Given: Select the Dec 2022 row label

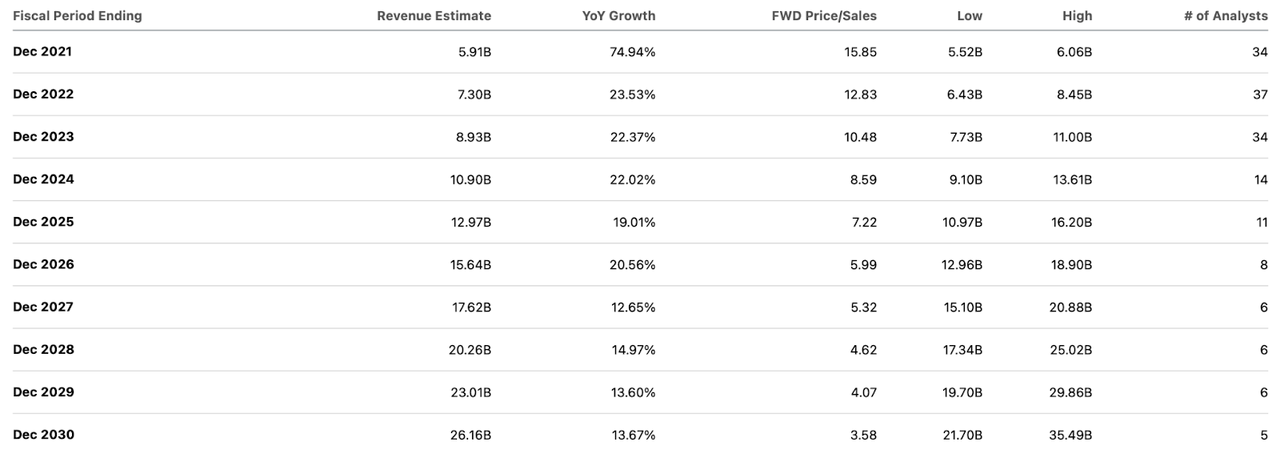Looking at the screenshot, I should 43,94.
